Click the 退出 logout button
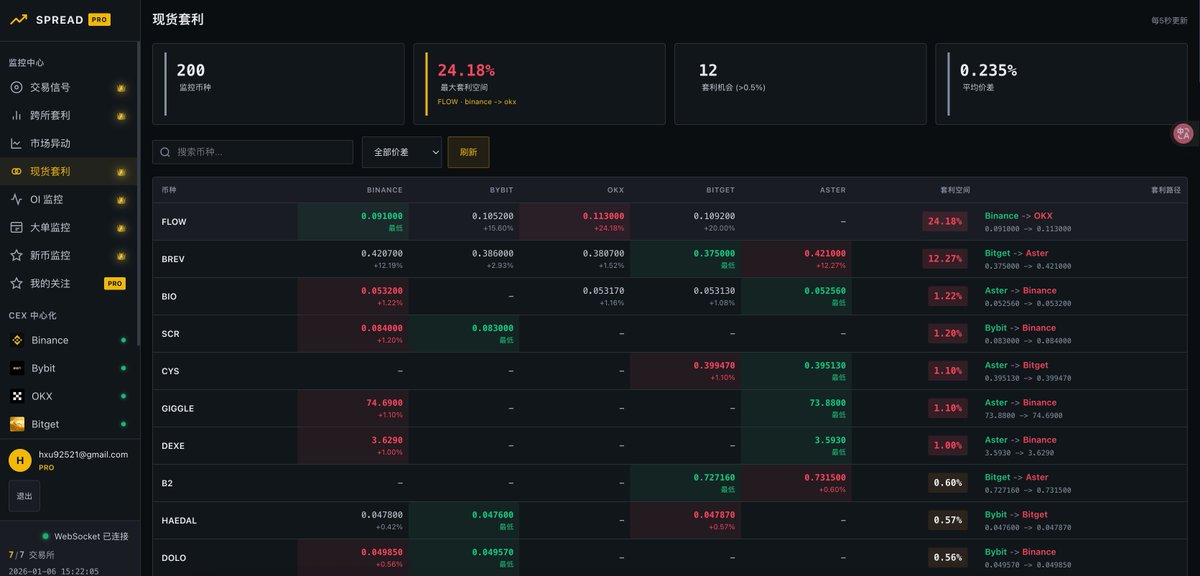Screen dimensions: 1200x576 [24, 496]
